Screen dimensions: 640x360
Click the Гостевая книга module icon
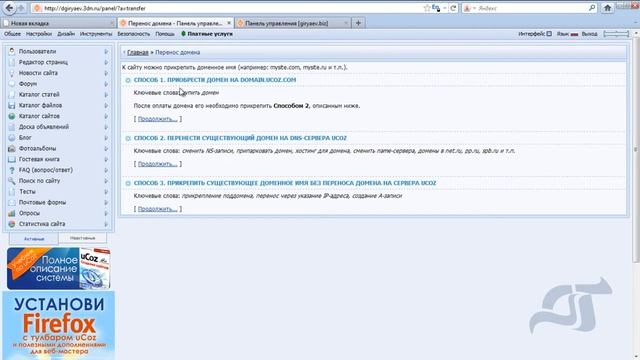[12, 159]
